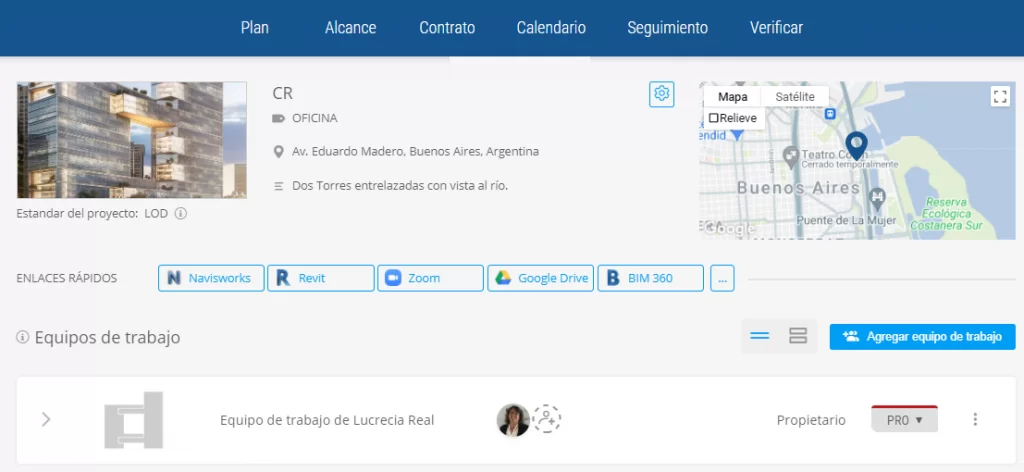Expand the Lucrecia Real team row chevron
The image size is (1024, 472).
(46, 420)
